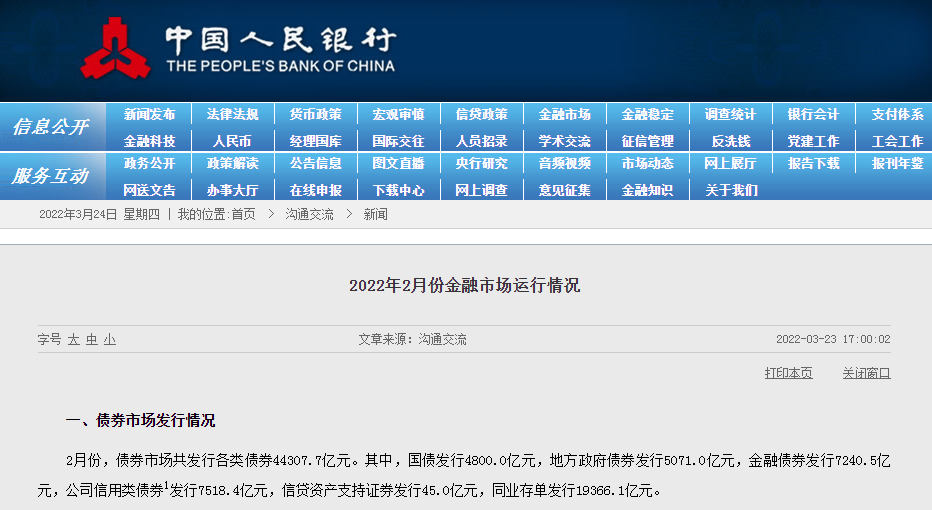Click the date text 2022年3月24日 星期四

tap(99, 215)
